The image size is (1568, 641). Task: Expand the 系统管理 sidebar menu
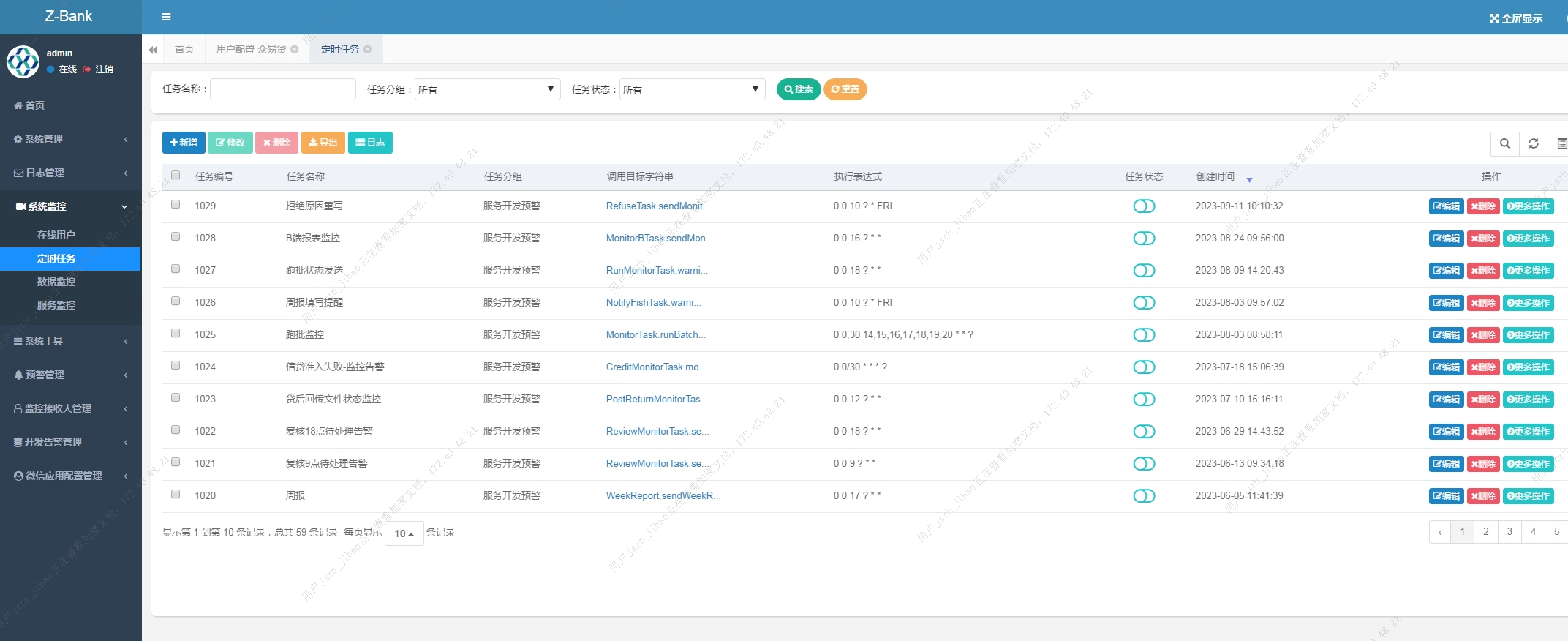pyautogui.click(x=71, y=139)
